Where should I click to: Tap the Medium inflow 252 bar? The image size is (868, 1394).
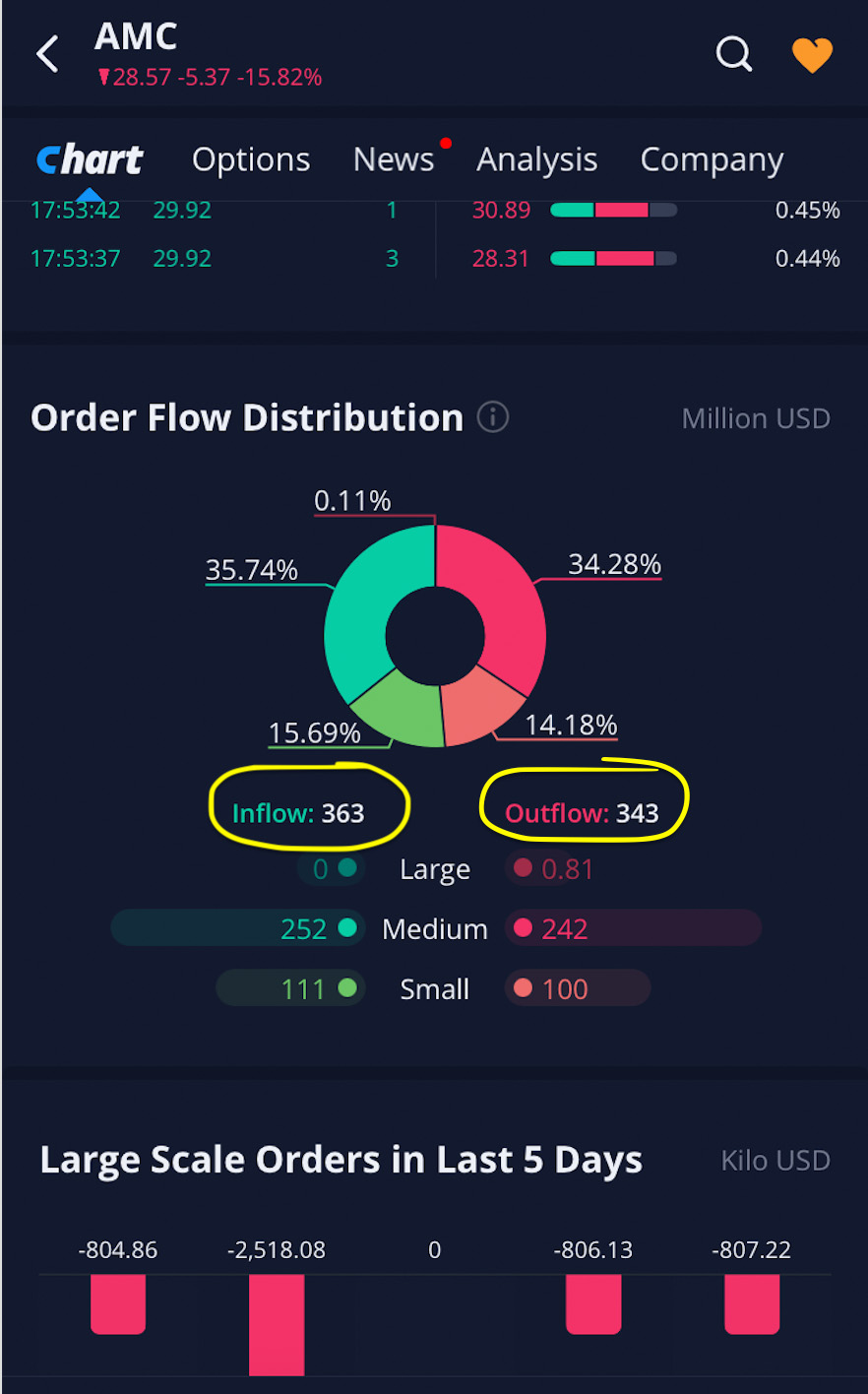point(236,928)
